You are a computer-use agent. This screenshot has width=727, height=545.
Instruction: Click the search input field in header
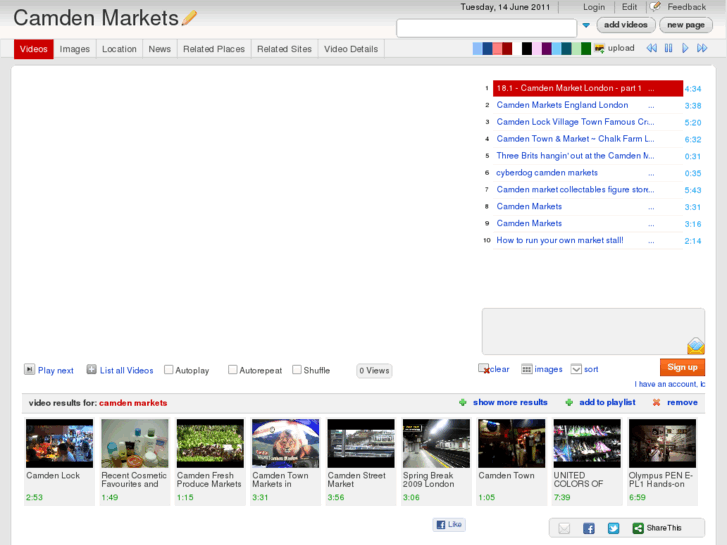[x=486, y=27]
